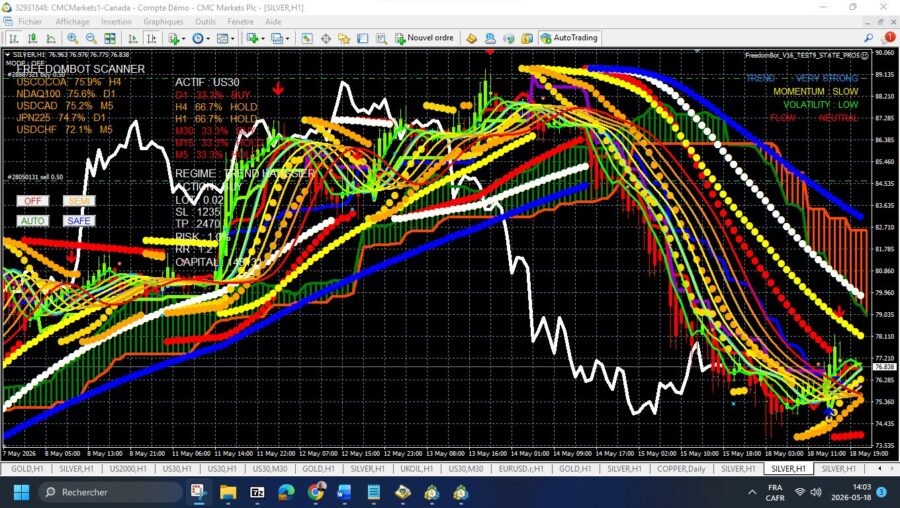Open Word from the taskbar

[344, 492]
